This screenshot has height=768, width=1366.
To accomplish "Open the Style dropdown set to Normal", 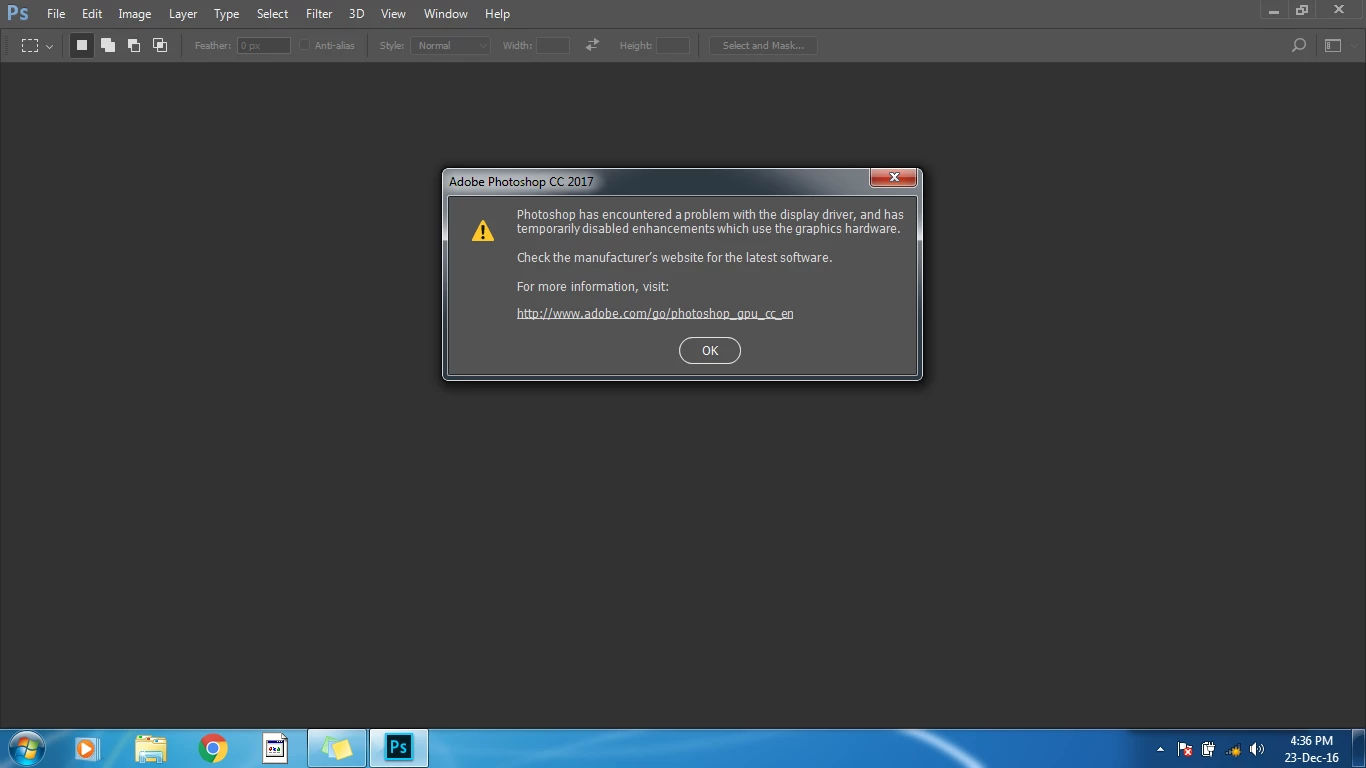I will click(450, 45).
